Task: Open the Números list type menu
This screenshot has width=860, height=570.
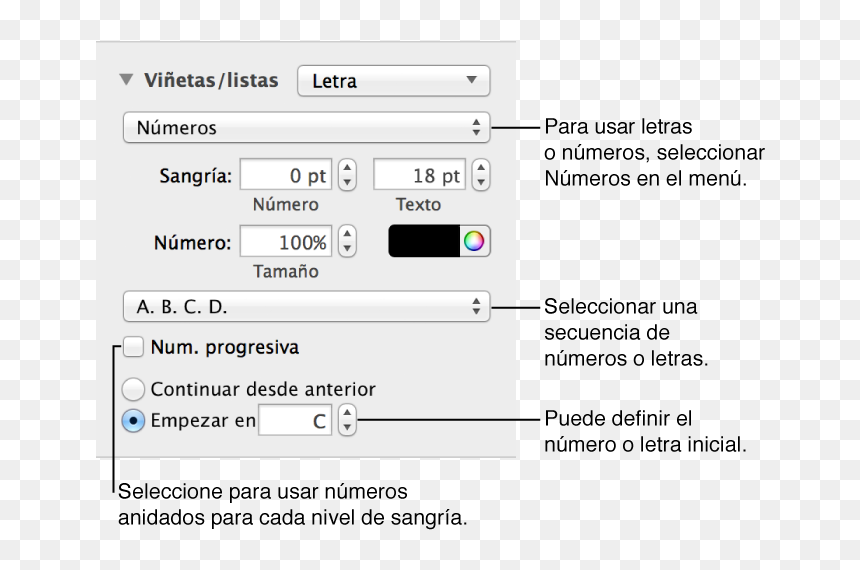Action: [306, 127]
